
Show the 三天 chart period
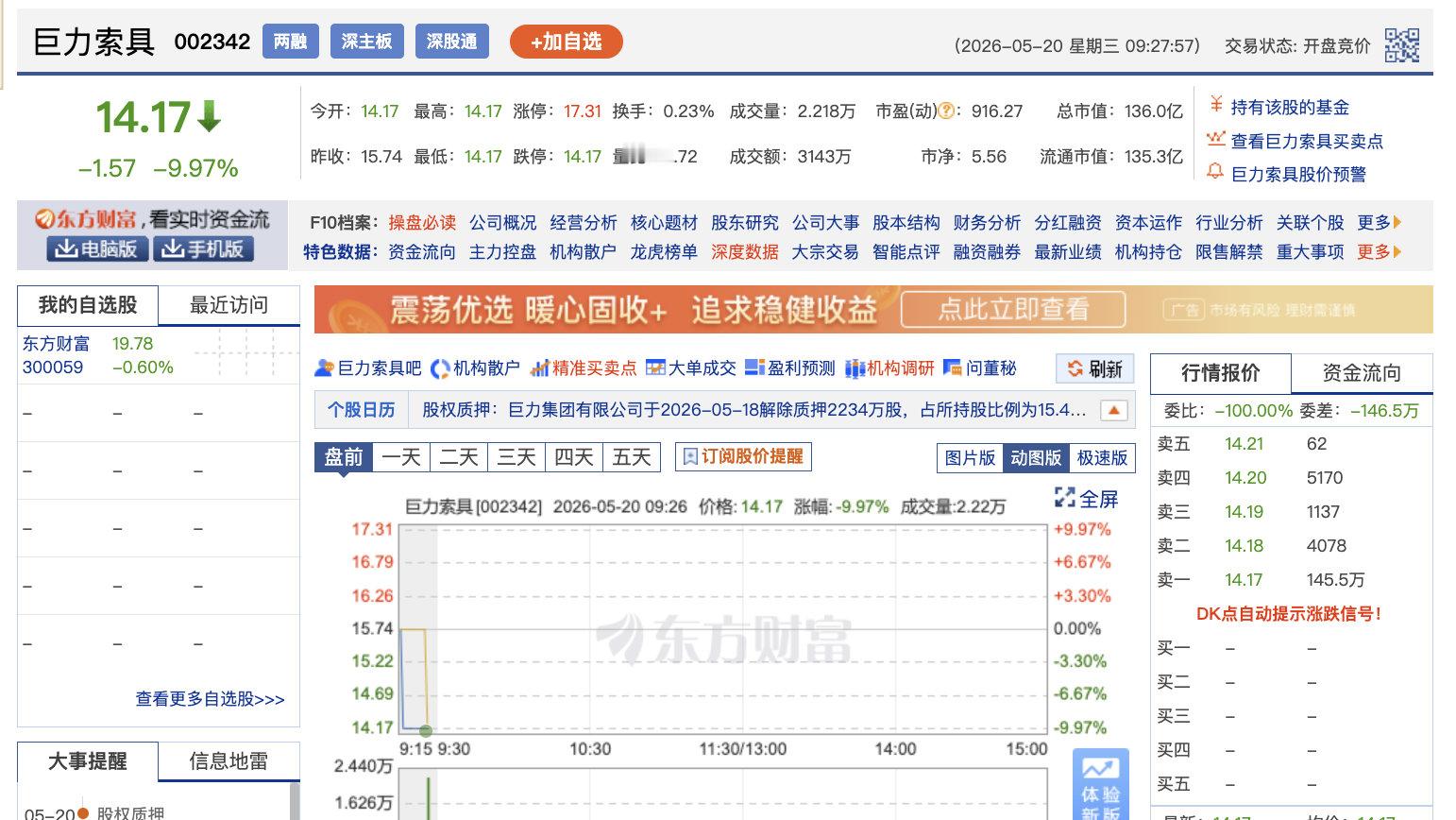[x=516, y=457]
